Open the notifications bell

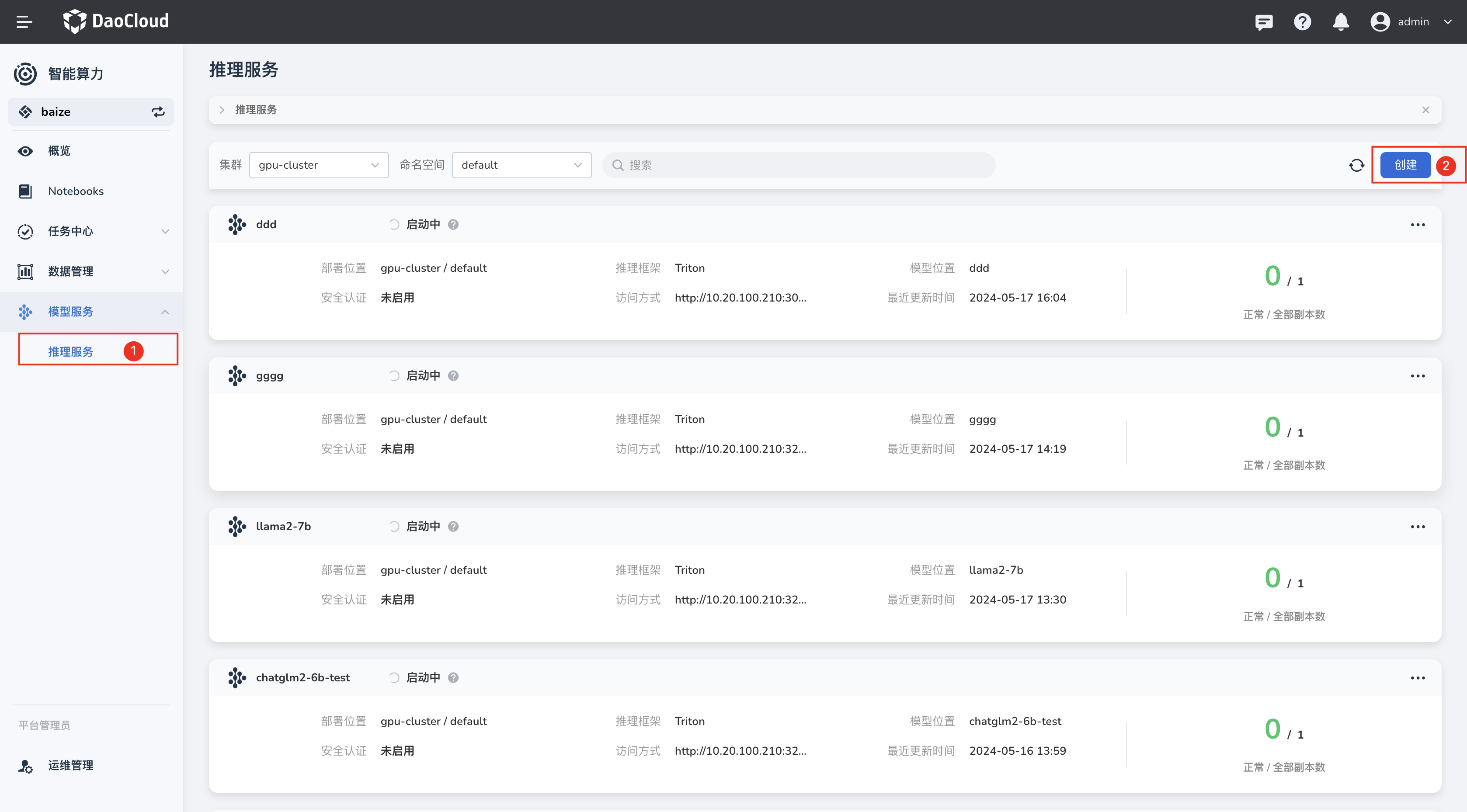[x=1341, y=22]
